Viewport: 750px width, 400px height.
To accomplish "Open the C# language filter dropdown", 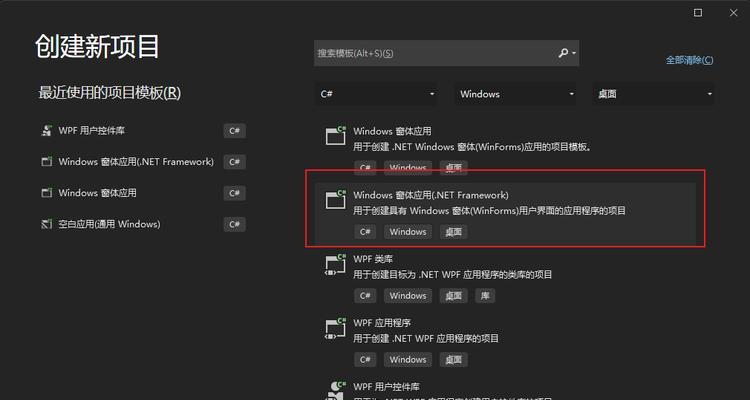I will tap(376, 94).
